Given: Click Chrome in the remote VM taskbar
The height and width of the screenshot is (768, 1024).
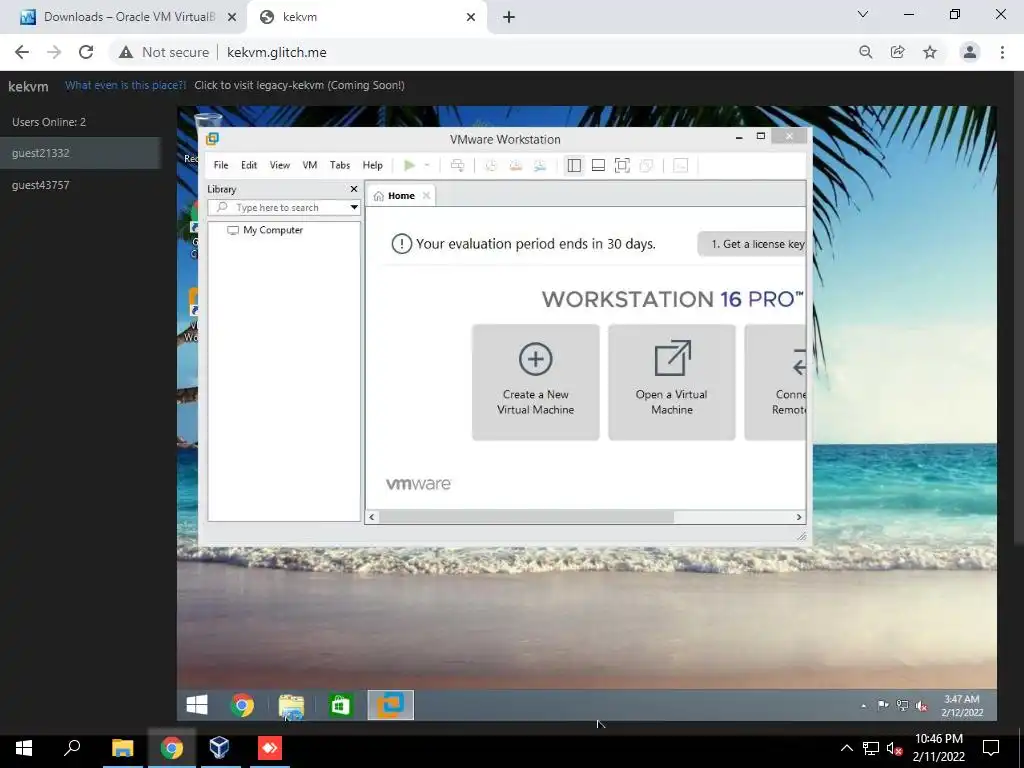Looking at the screenshot, I should pyautogui.click(x=242, y=705).
